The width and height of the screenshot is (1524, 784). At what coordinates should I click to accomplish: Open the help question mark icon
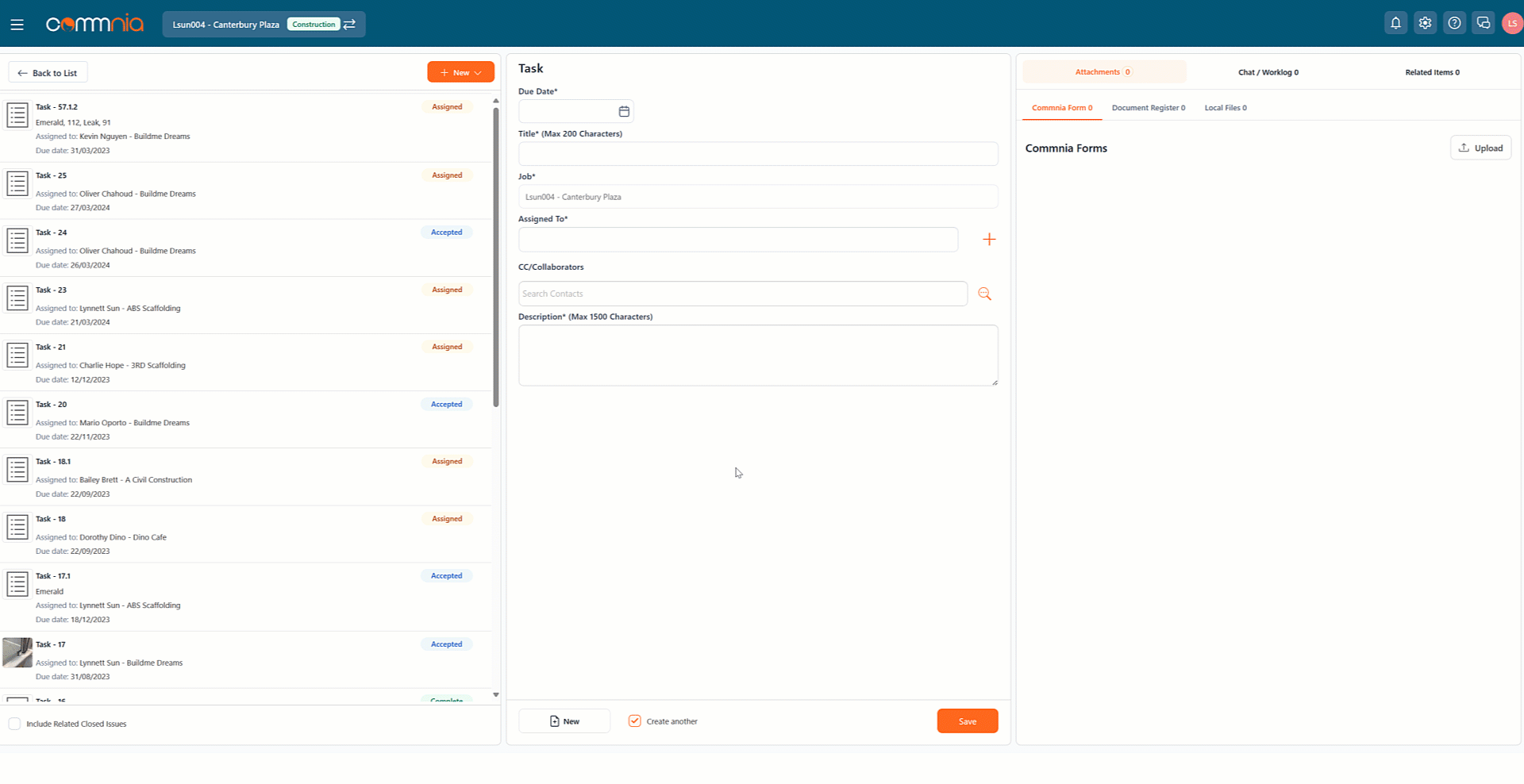point(1454,23)
